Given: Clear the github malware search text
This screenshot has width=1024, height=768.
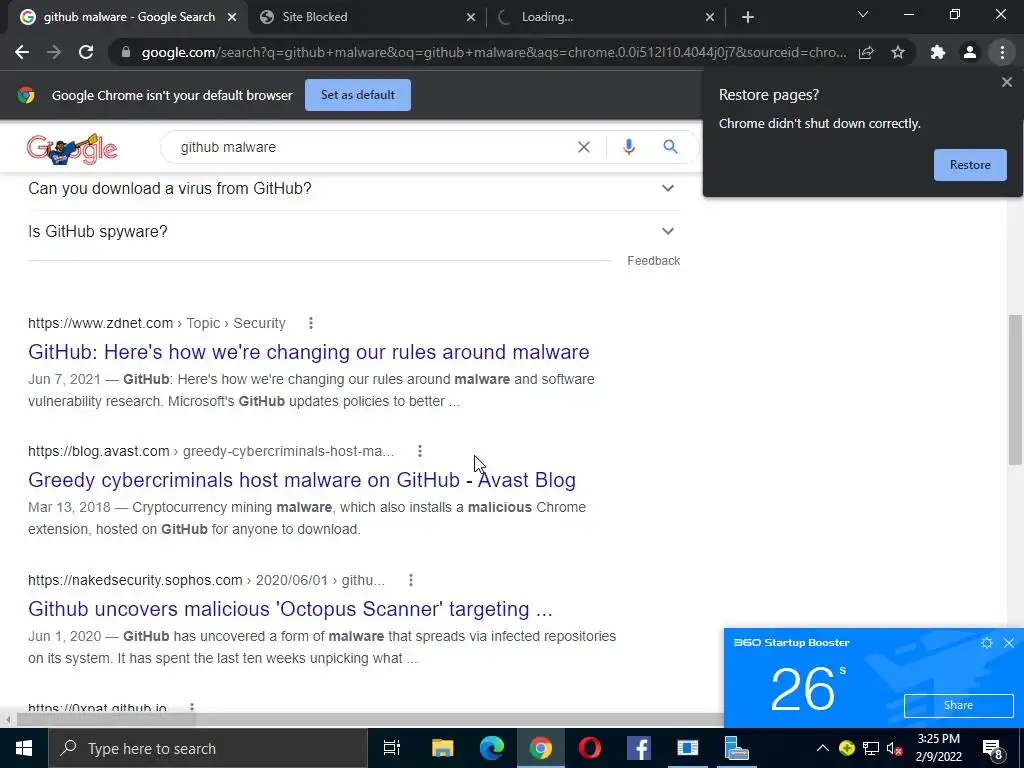Looking at the screenshot, I should [584, 147].
